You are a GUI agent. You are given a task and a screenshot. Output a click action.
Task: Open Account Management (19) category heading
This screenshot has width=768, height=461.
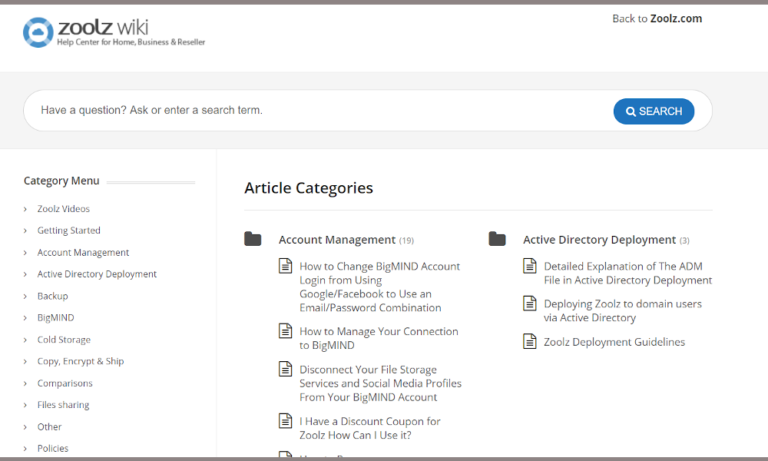346,240
